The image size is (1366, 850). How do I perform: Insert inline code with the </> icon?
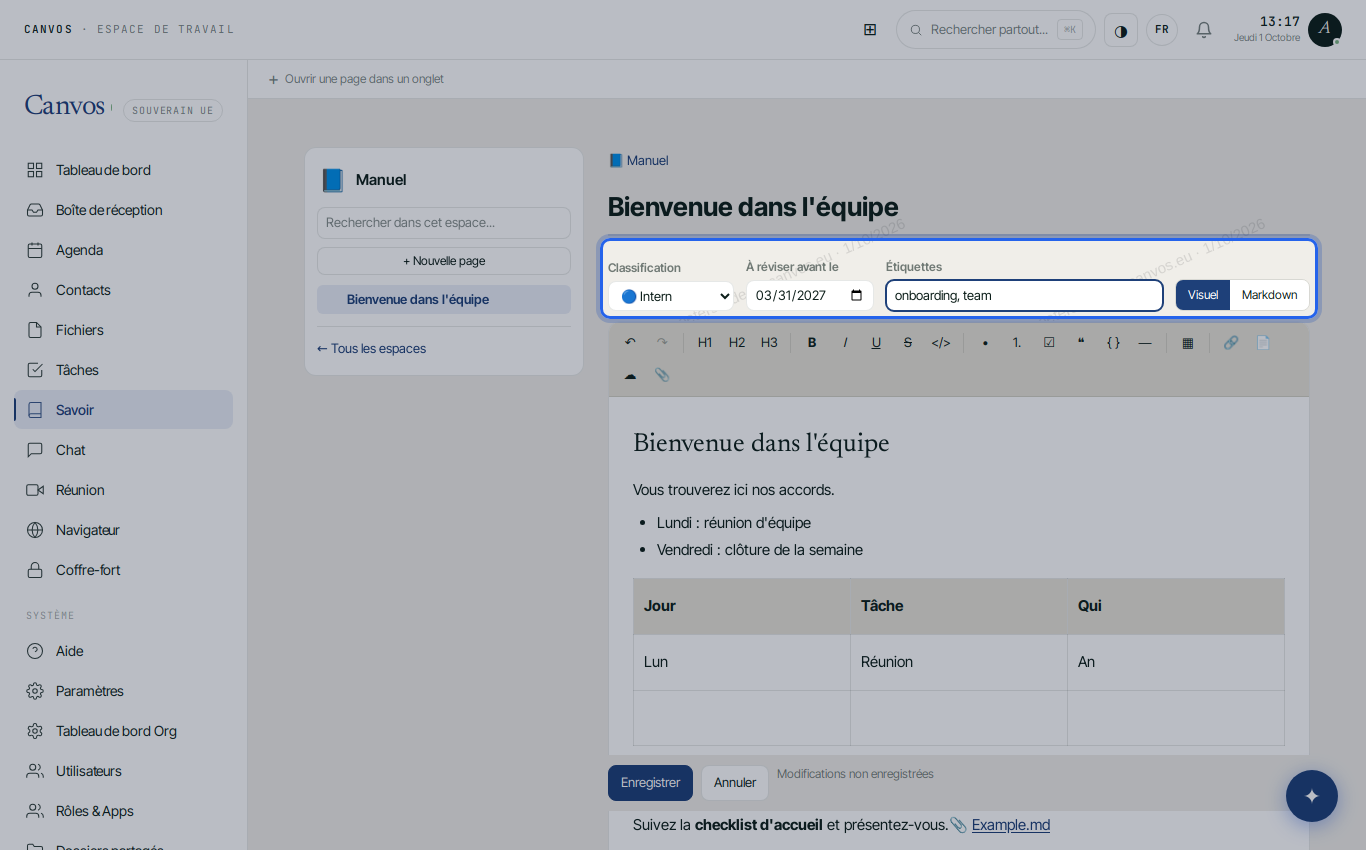941,342
